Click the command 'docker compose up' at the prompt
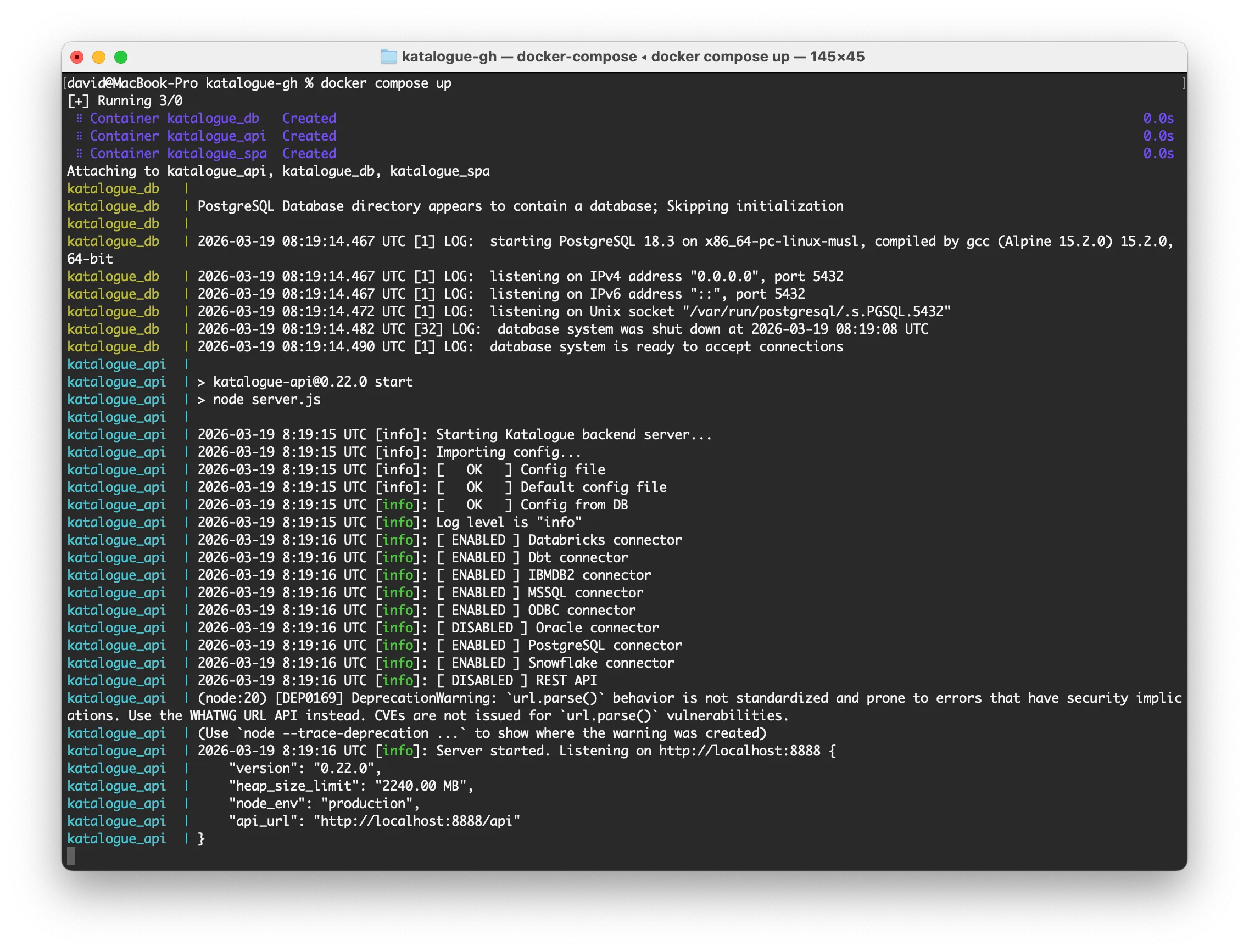The height and width of the screenshot is (952, 1249). click(386, 83)
